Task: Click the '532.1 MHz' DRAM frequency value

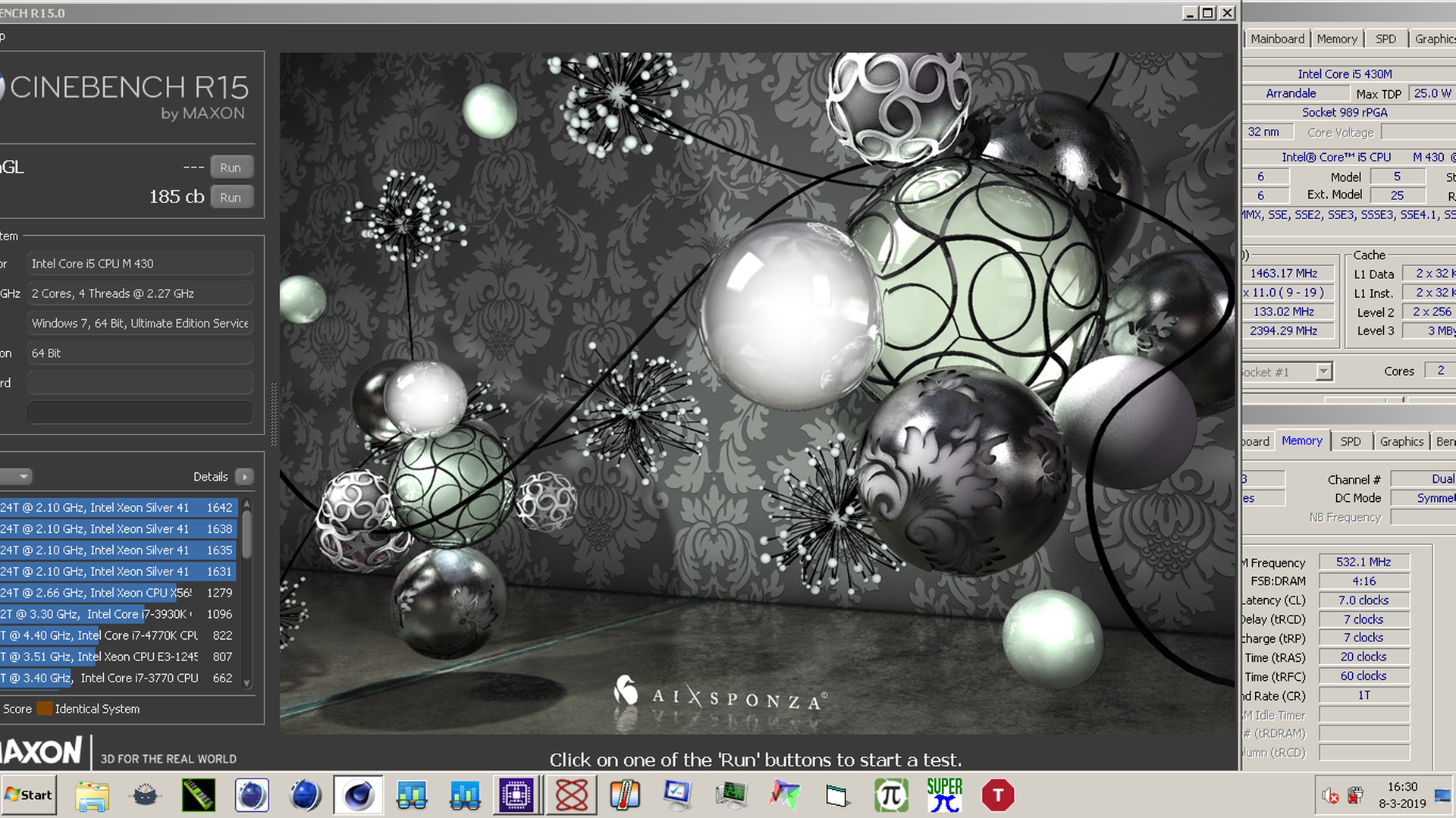Action: click(1363, 563)
